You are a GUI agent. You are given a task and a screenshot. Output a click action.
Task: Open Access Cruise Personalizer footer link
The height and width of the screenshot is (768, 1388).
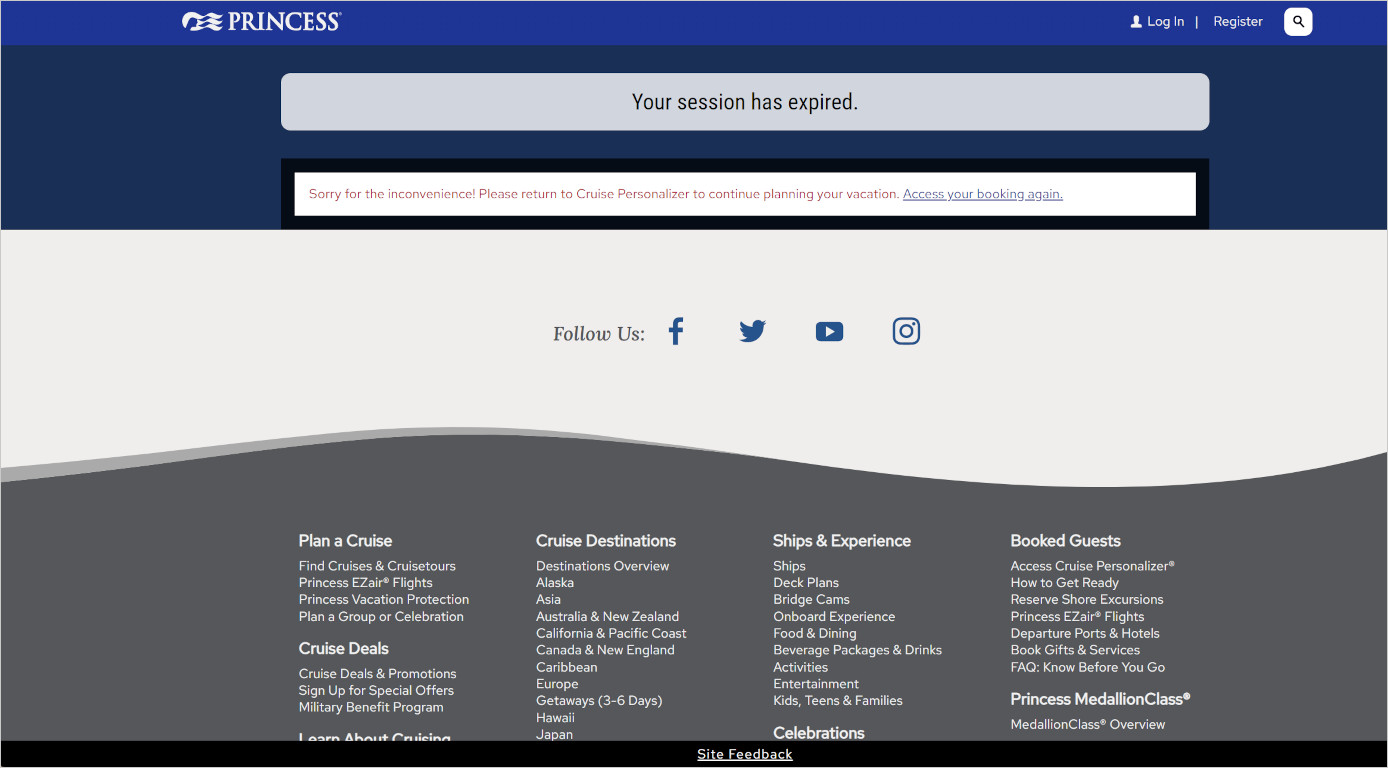[x=1093, y=566]
